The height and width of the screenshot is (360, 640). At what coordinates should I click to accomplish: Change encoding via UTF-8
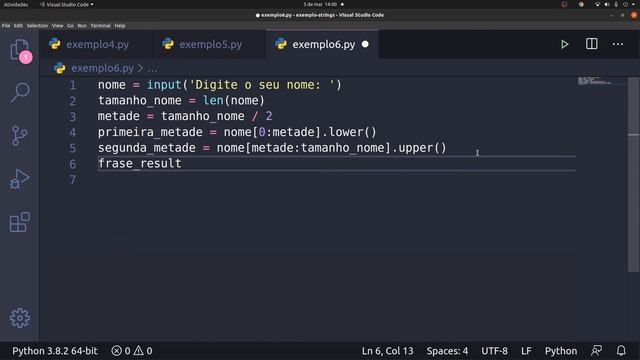tap(494, 351)
